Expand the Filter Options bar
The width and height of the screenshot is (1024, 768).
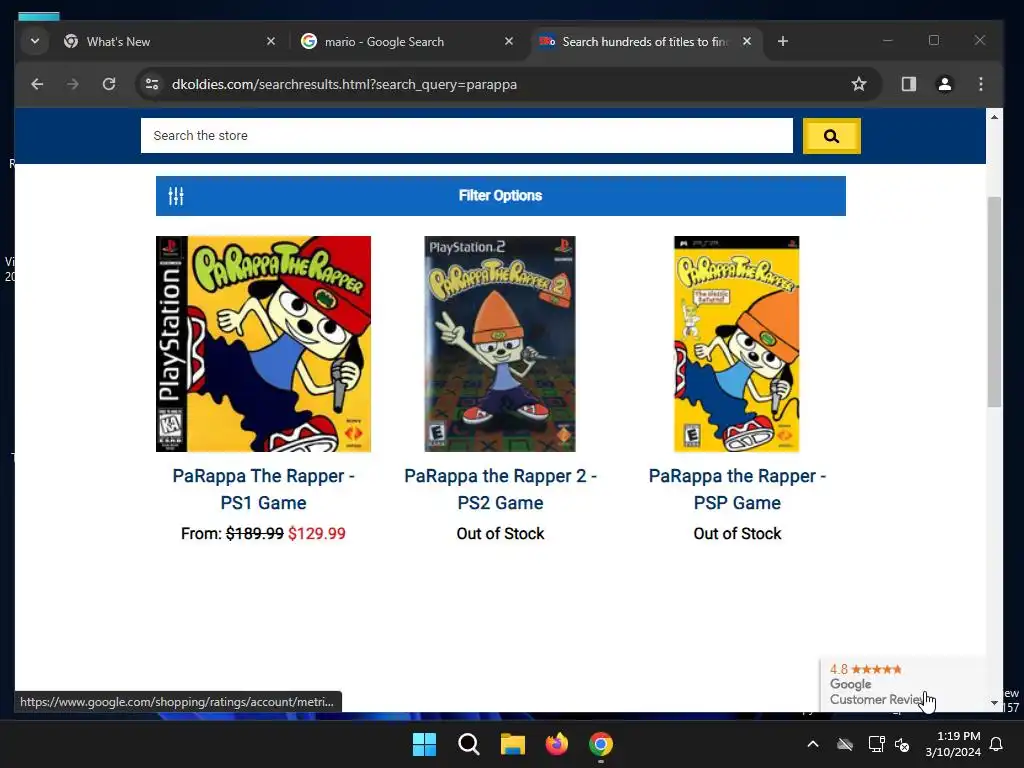(501, 196)
